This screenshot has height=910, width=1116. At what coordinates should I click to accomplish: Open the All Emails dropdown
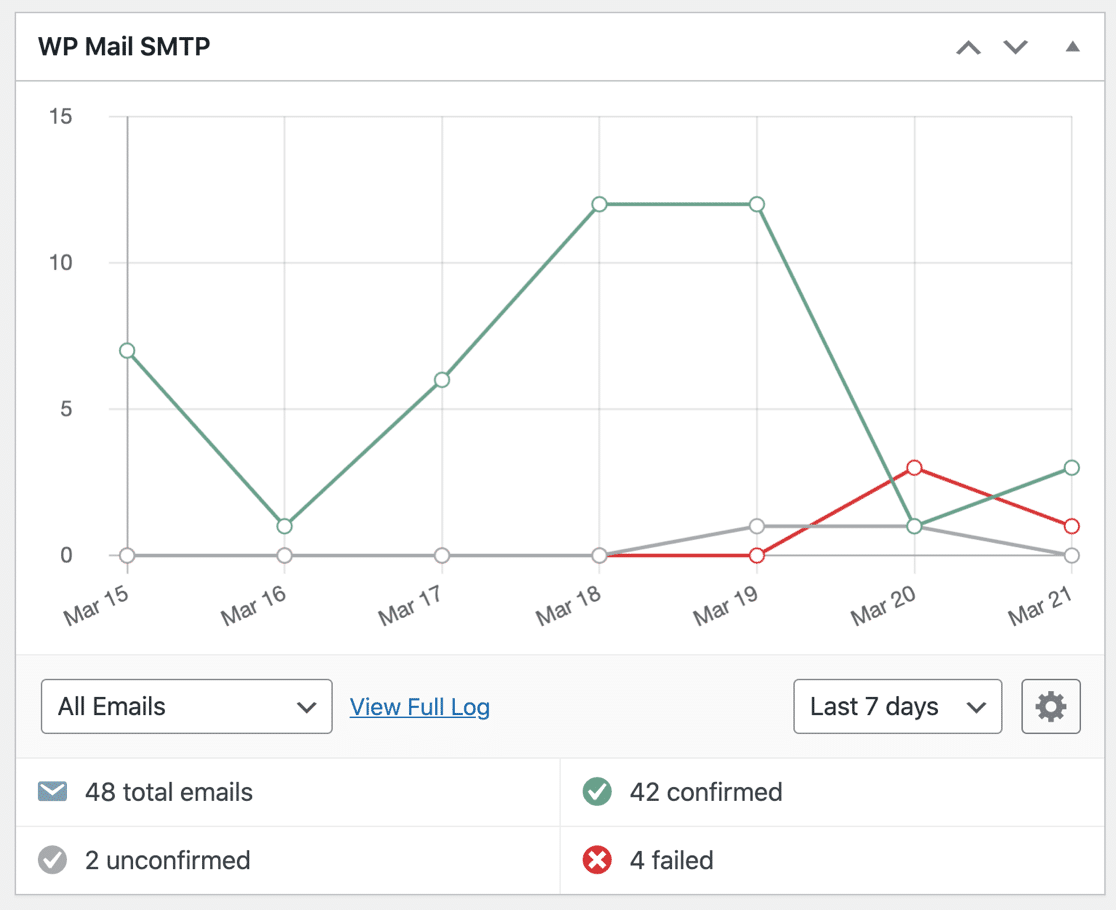(x=186, y=707)
